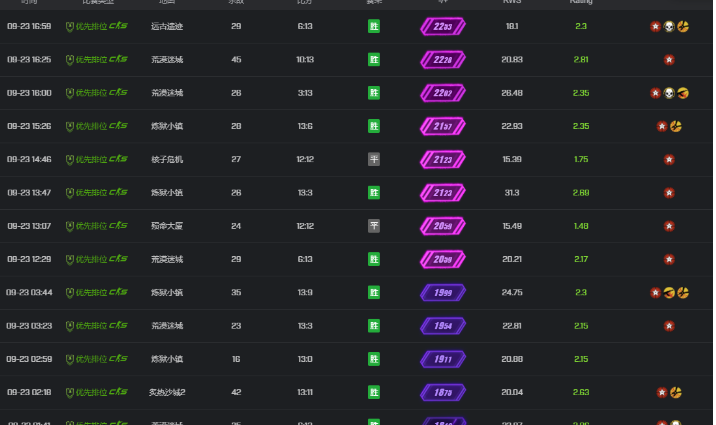This screenshot has width=716, height=425.
Task: Click the green win badge for the 15:26 match
Action: pyautogui.click(x=374, y=126)
